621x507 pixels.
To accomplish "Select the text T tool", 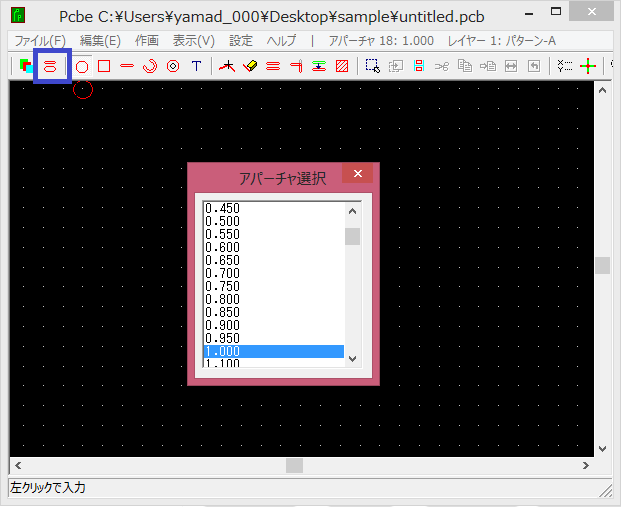I will click(x=196, y=66).
